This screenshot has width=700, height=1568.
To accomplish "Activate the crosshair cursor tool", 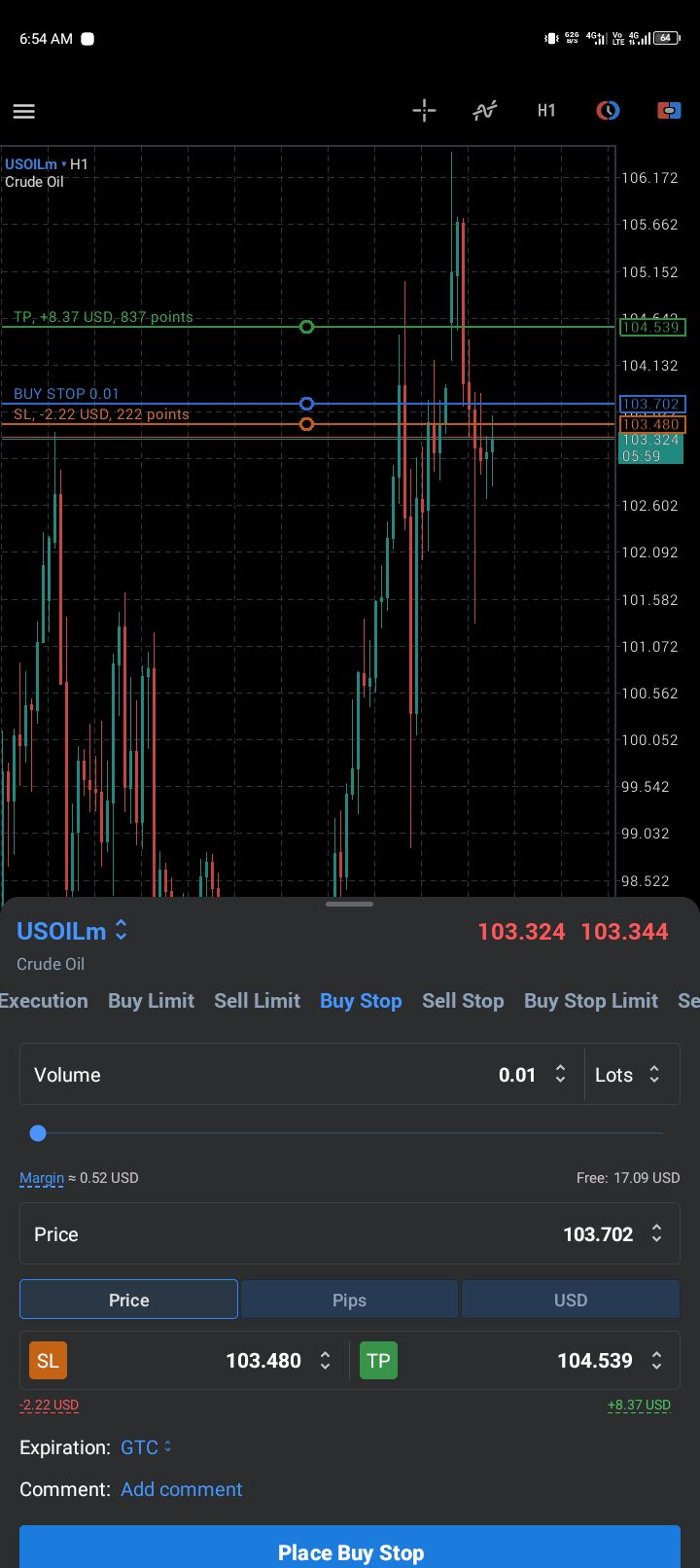I will 424,111.
